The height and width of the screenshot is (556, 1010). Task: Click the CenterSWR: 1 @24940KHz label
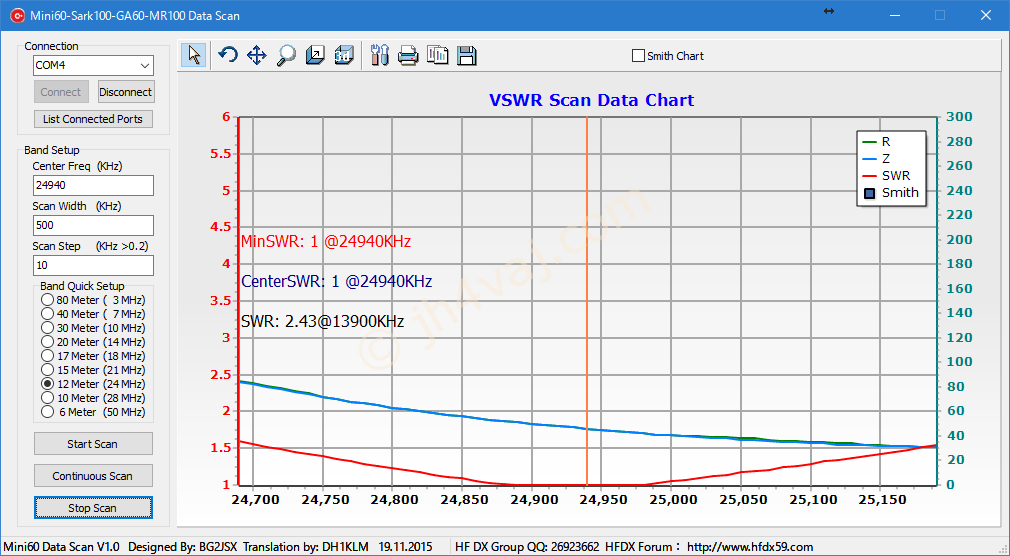336,282
